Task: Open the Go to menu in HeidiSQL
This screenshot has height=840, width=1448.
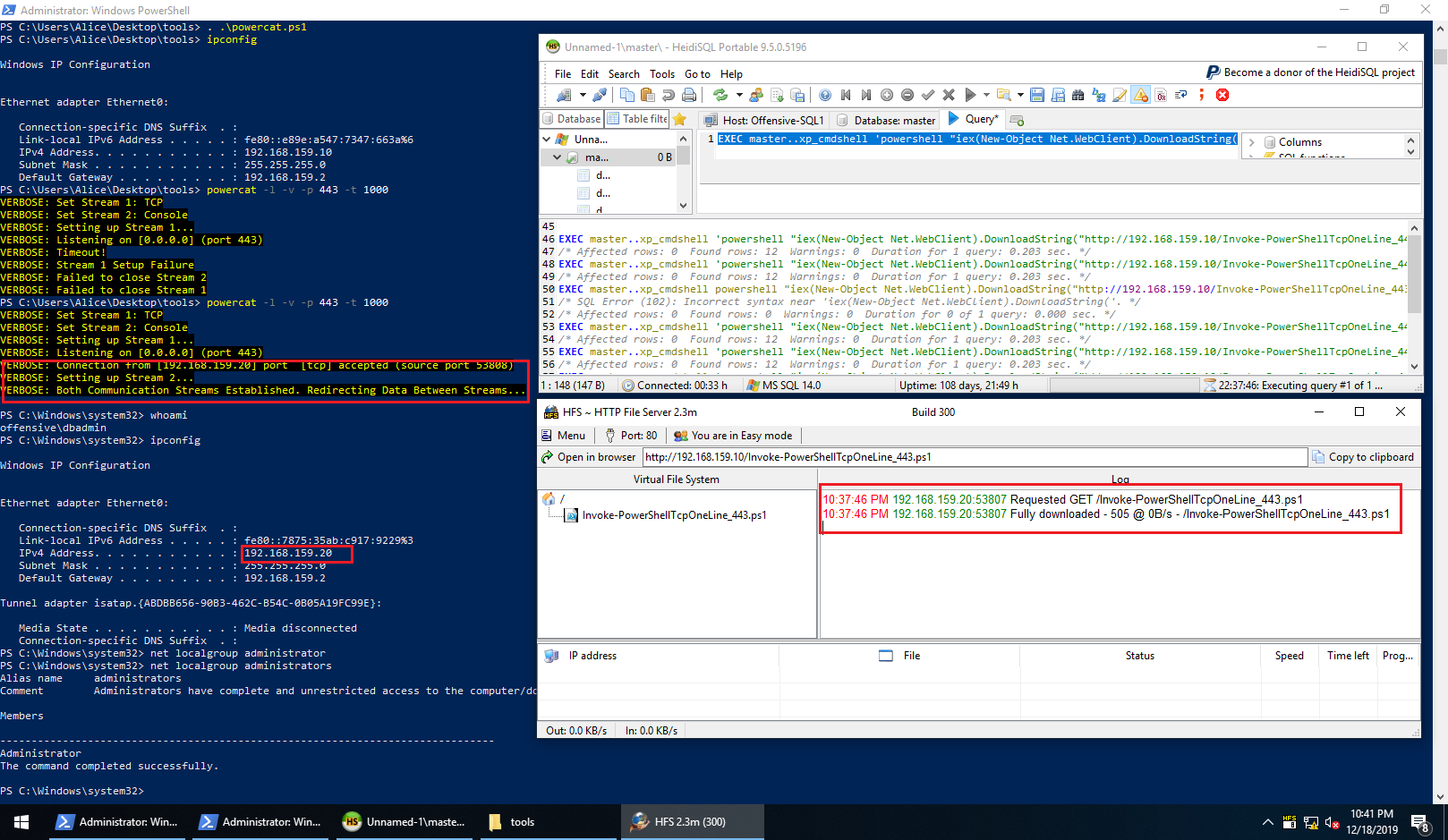Action: click(697, 73)
